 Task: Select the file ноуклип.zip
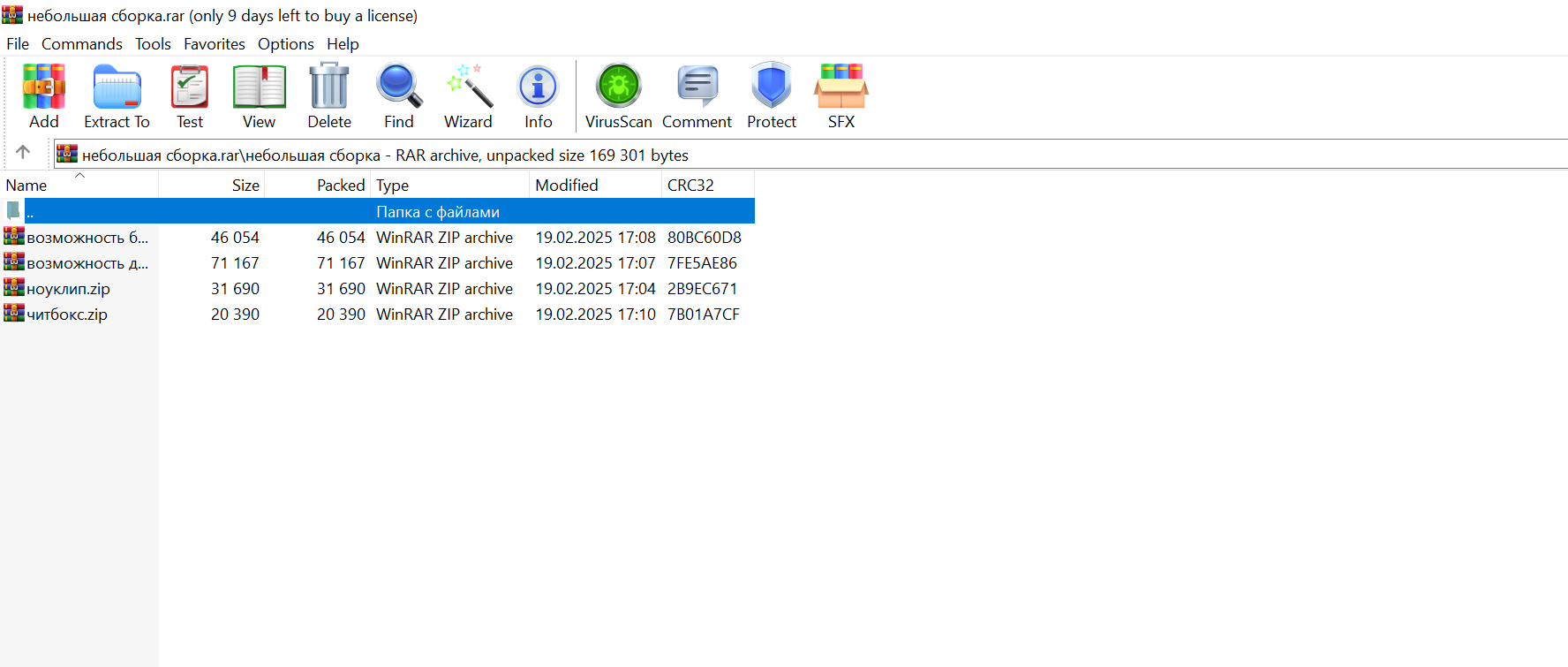tap(68, 289)
